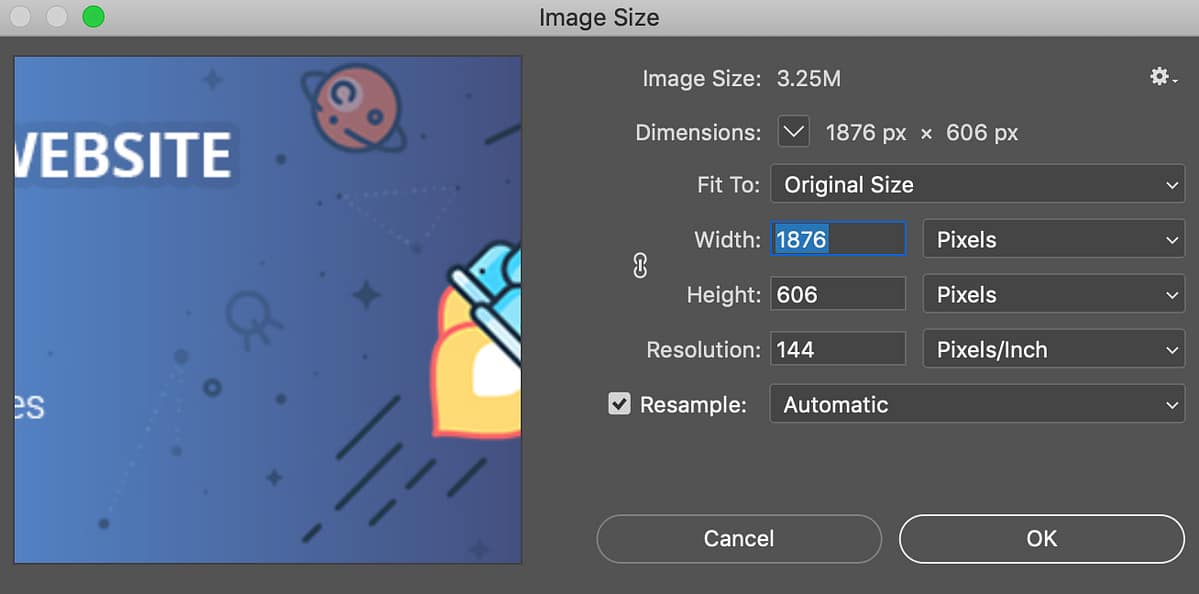1199x594 pixels.
Task: Select the Width value showing 1876
Action: click(837, 239)
